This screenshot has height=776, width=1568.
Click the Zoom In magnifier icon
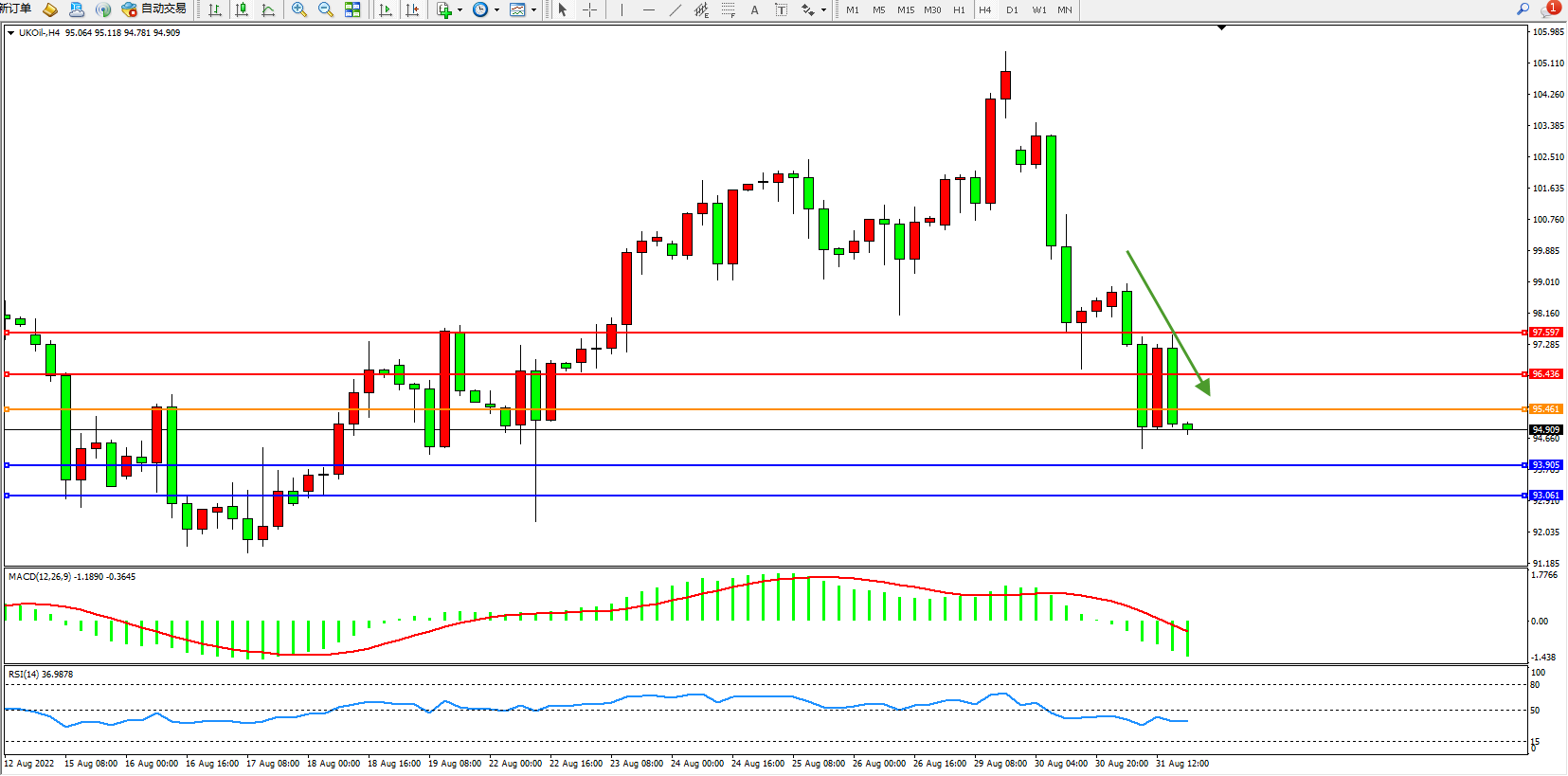[299, 9]
